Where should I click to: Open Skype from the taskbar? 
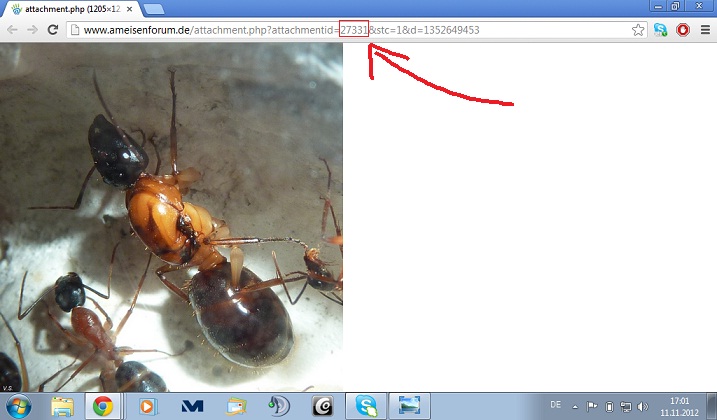click(x=367, y=406)
